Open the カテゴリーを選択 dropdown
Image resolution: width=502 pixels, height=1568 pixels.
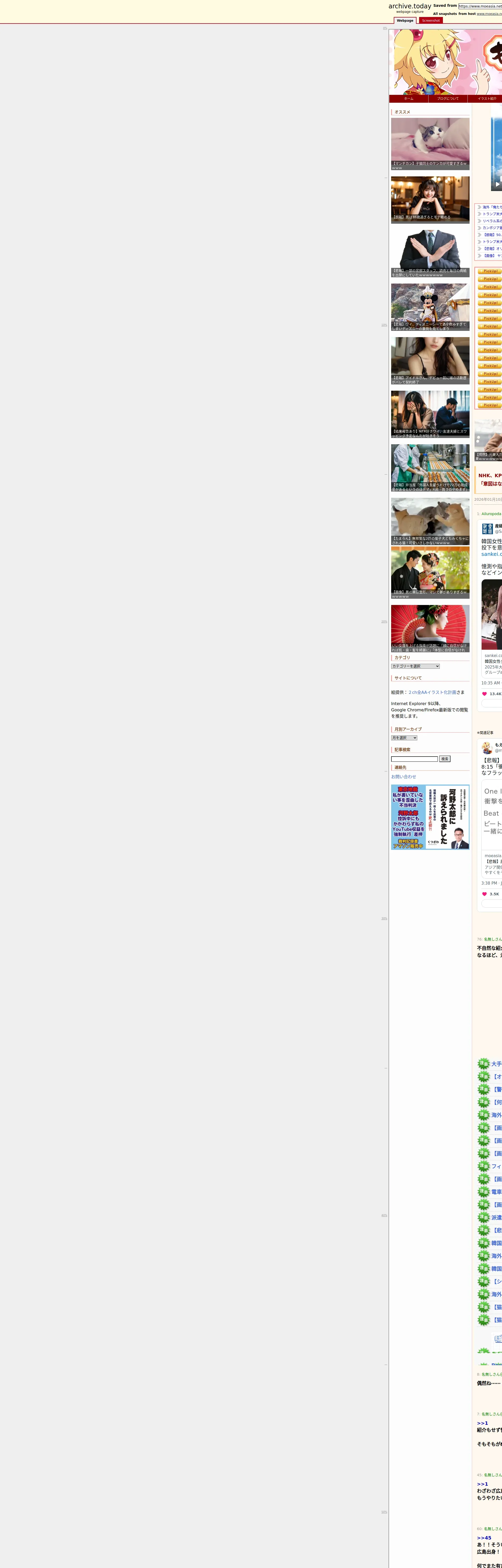415,666
